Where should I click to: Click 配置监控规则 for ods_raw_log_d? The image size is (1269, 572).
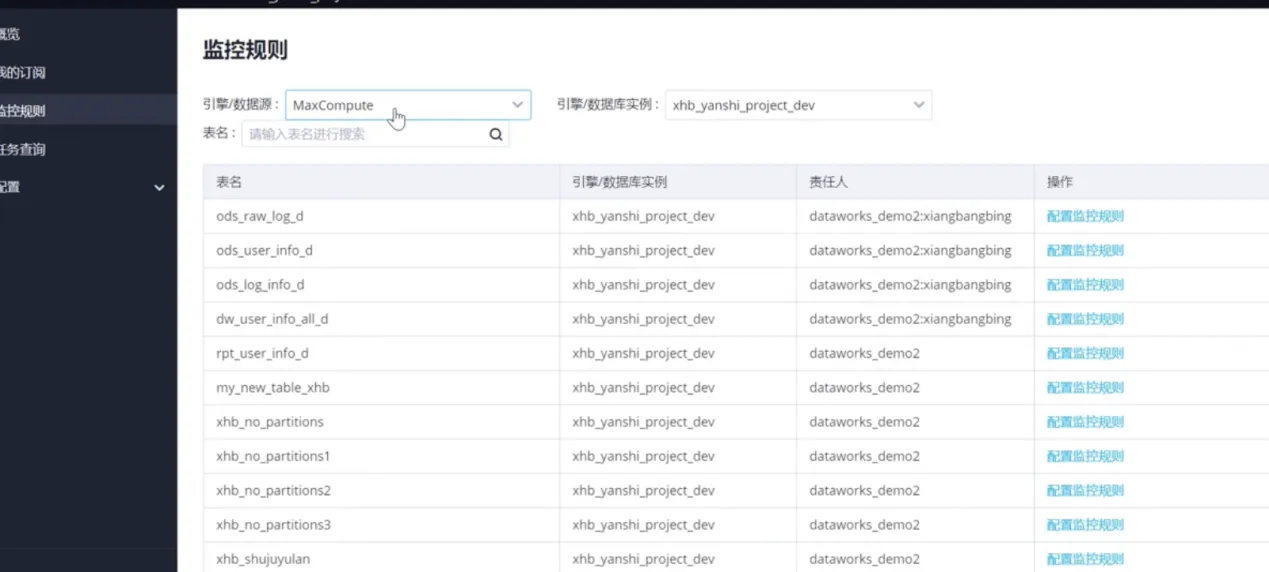pos(1085,216)
